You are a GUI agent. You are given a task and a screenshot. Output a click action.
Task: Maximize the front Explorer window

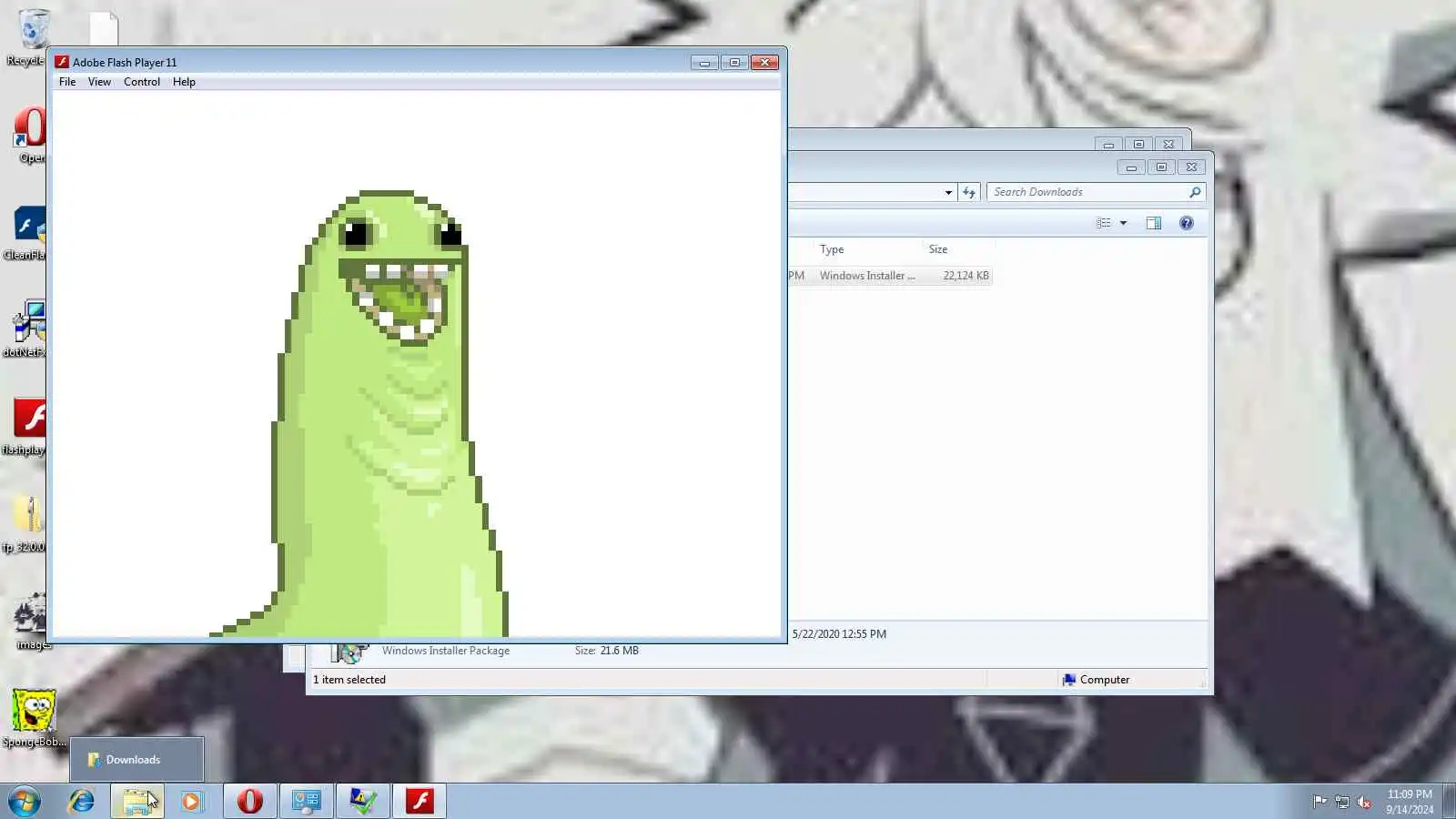[x=1161, y=167]
